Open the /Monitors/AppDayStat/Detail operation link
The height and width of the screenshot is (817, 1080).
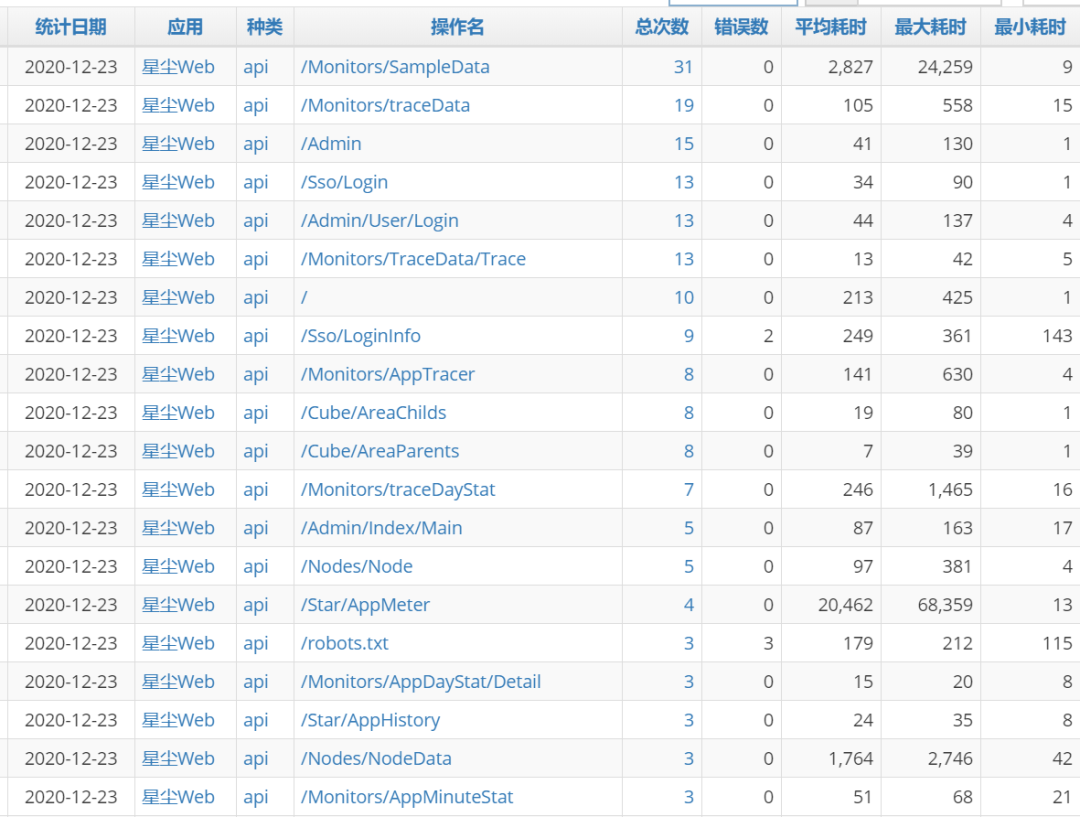[x=421, y=682]
